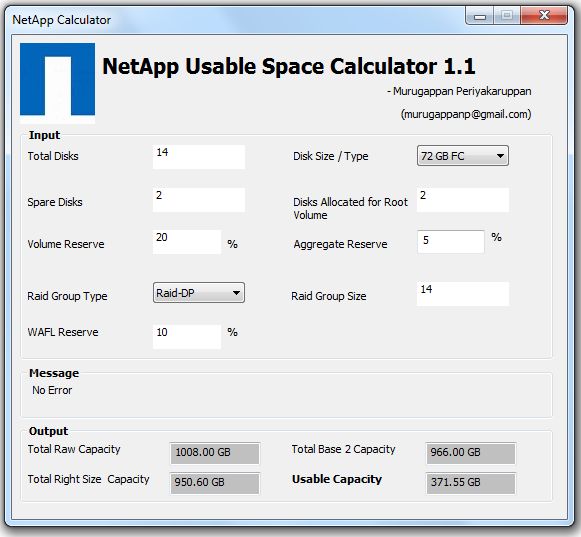Click the Total Right Size Capacity label
The height and width of the screenshot is (537, 581).
[x=88, y=479]
